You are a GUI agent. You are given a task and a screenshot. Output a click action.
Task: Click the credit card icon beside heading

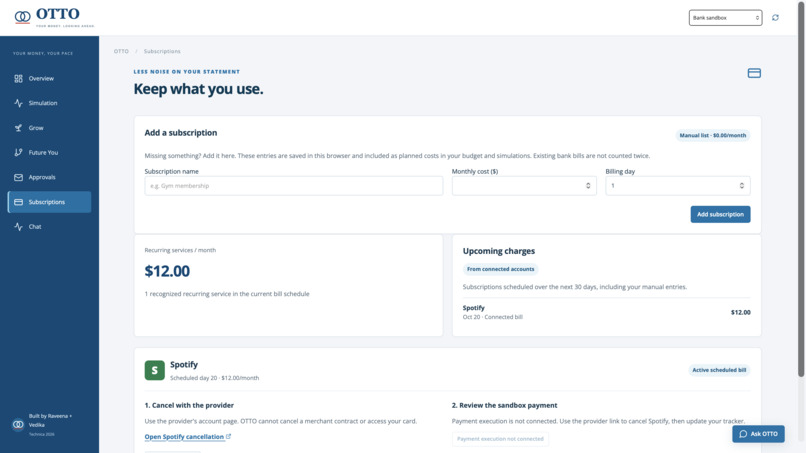click(x=754, y=73)
